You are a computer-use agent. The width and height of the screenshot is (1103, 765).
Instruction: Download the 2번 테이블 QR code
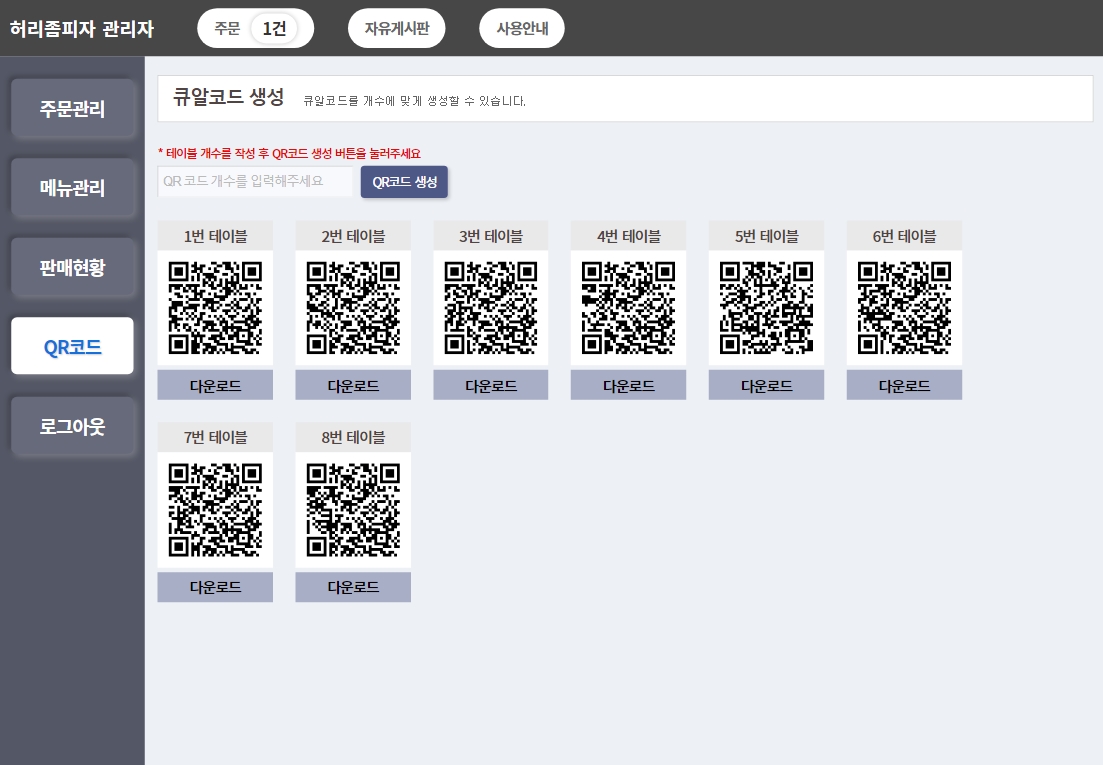pos(352,384)
